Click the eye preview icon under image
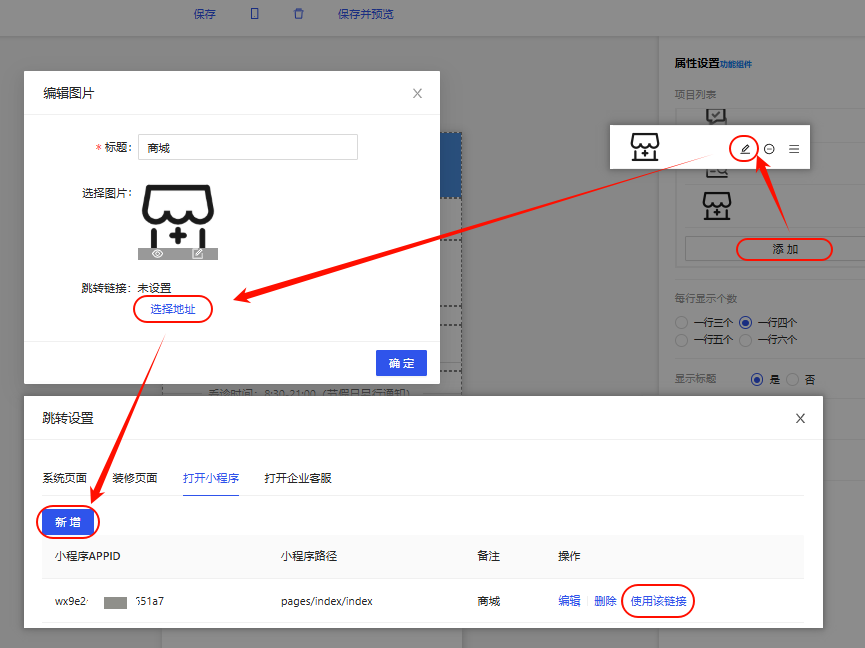865x648 pixels. click(158, 254)
